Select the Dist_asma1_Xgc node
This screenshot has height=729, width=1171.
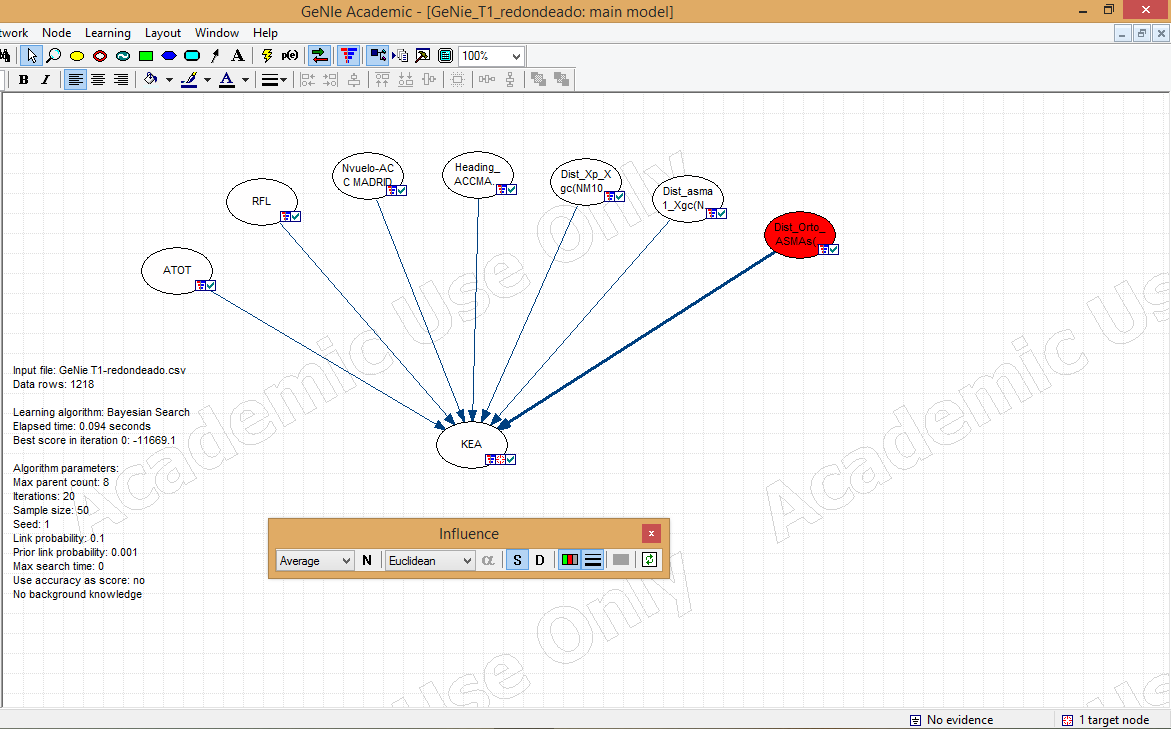tap(688, 198)
